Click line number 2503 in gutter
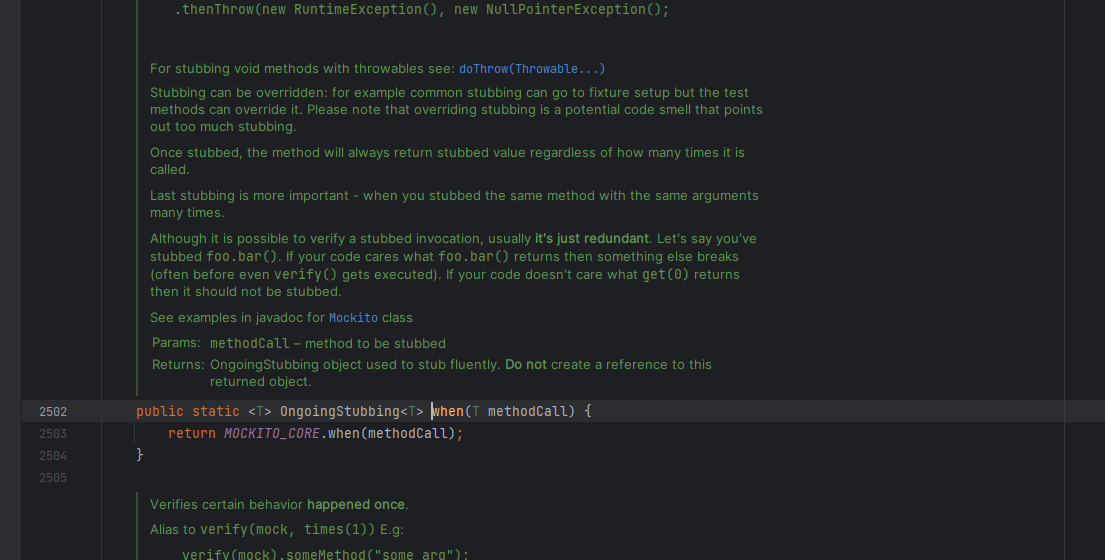The height and width of the screenshot is (560, 1105). click(x=53, y=434)
